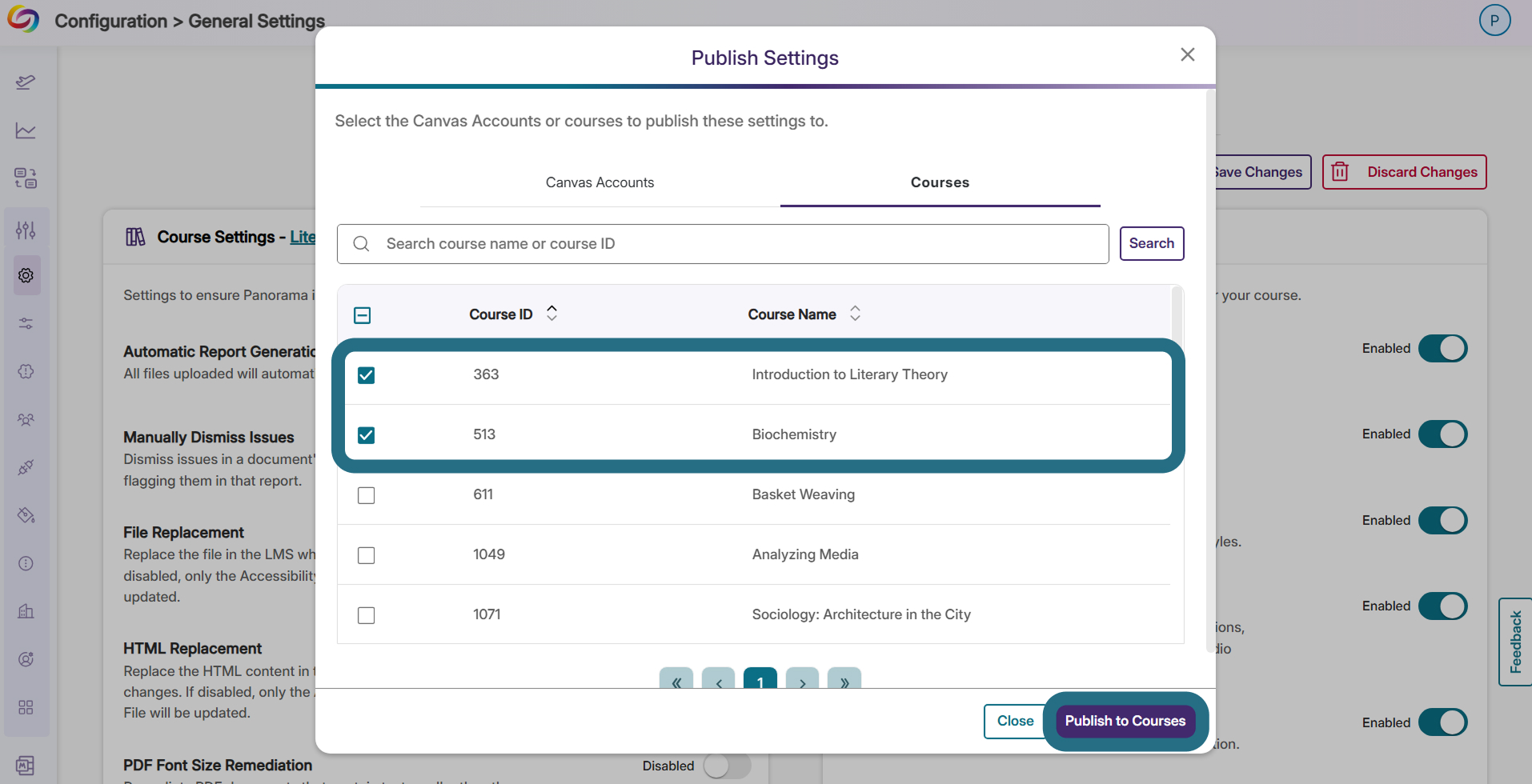Click the Panorama logo in header
Image resolution: width=1532 pixels, height=784 pixels.
[23, 20]
